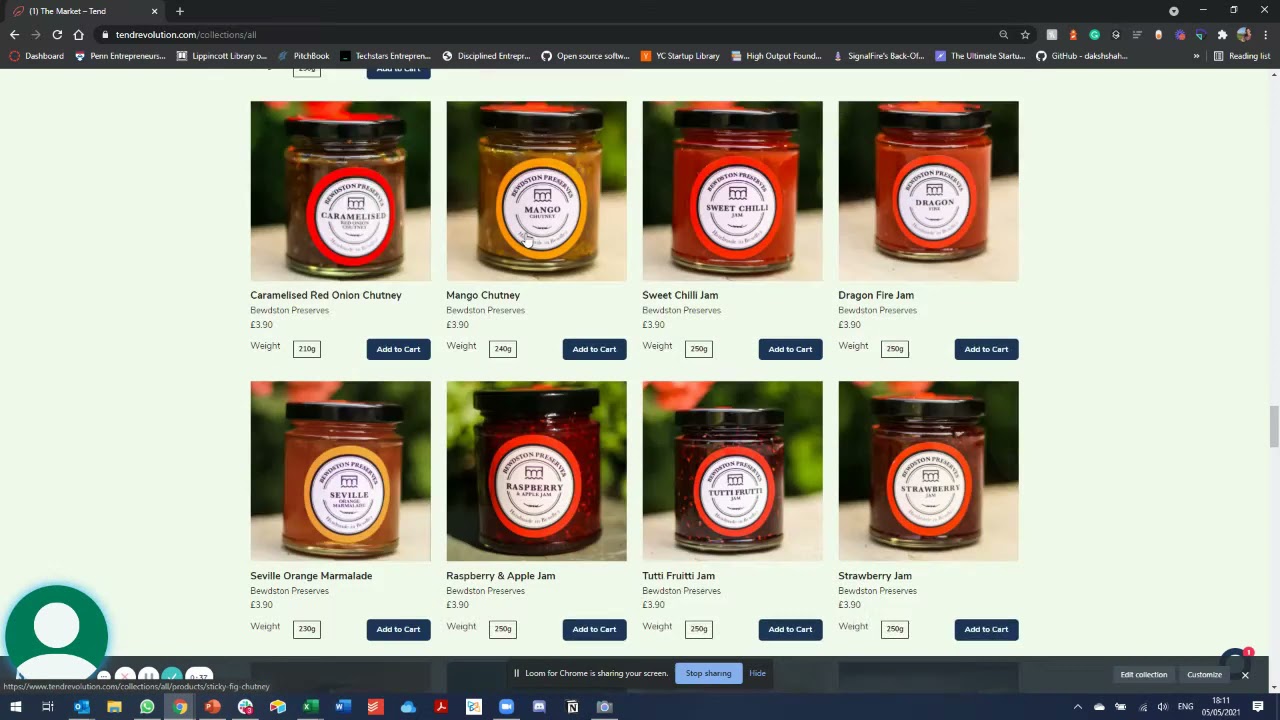This screenshot has height=720, width=1280.
Task: Reload the page with the refresh icon
Action: pyautogui.click(x=57, y=34)
